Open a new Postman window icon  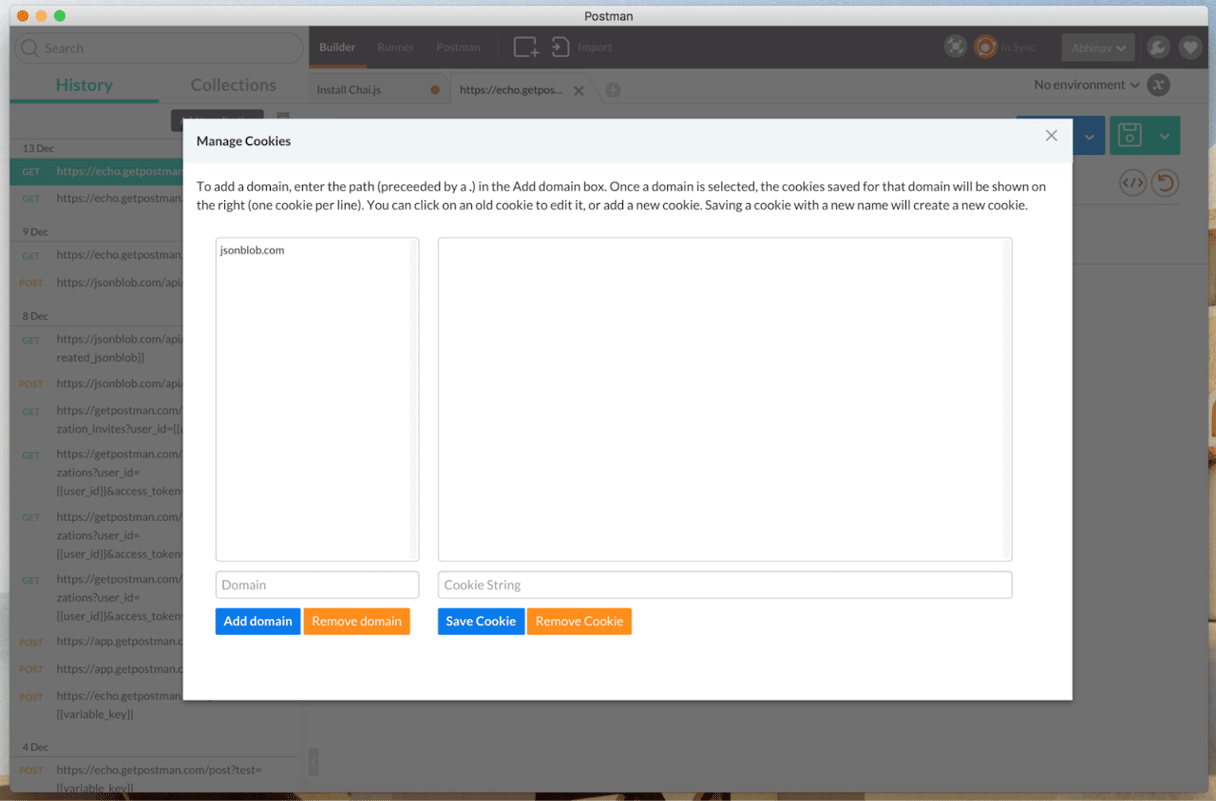tap(526, 47)
